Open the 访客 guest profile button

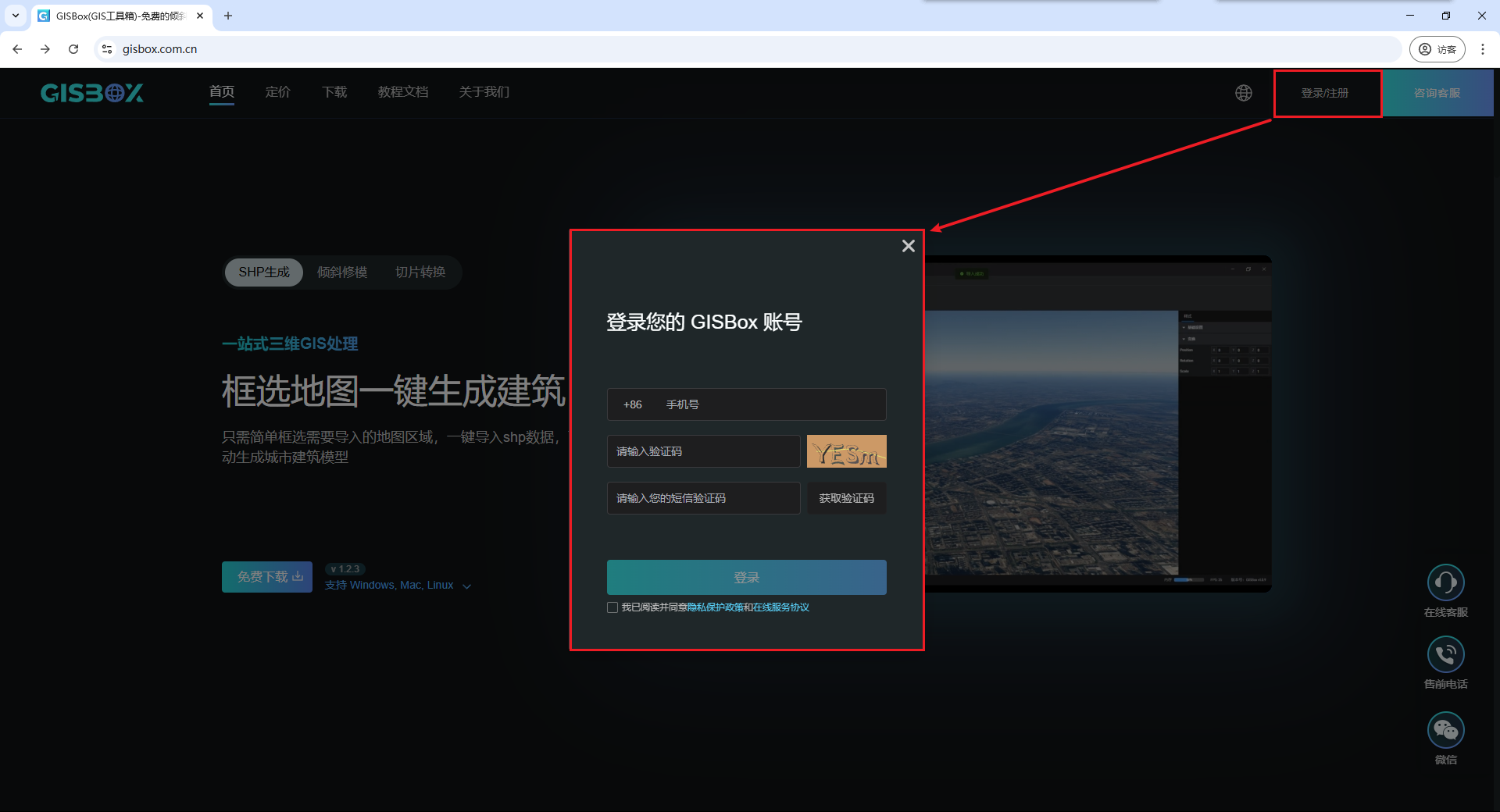[x=1437, y=48]
